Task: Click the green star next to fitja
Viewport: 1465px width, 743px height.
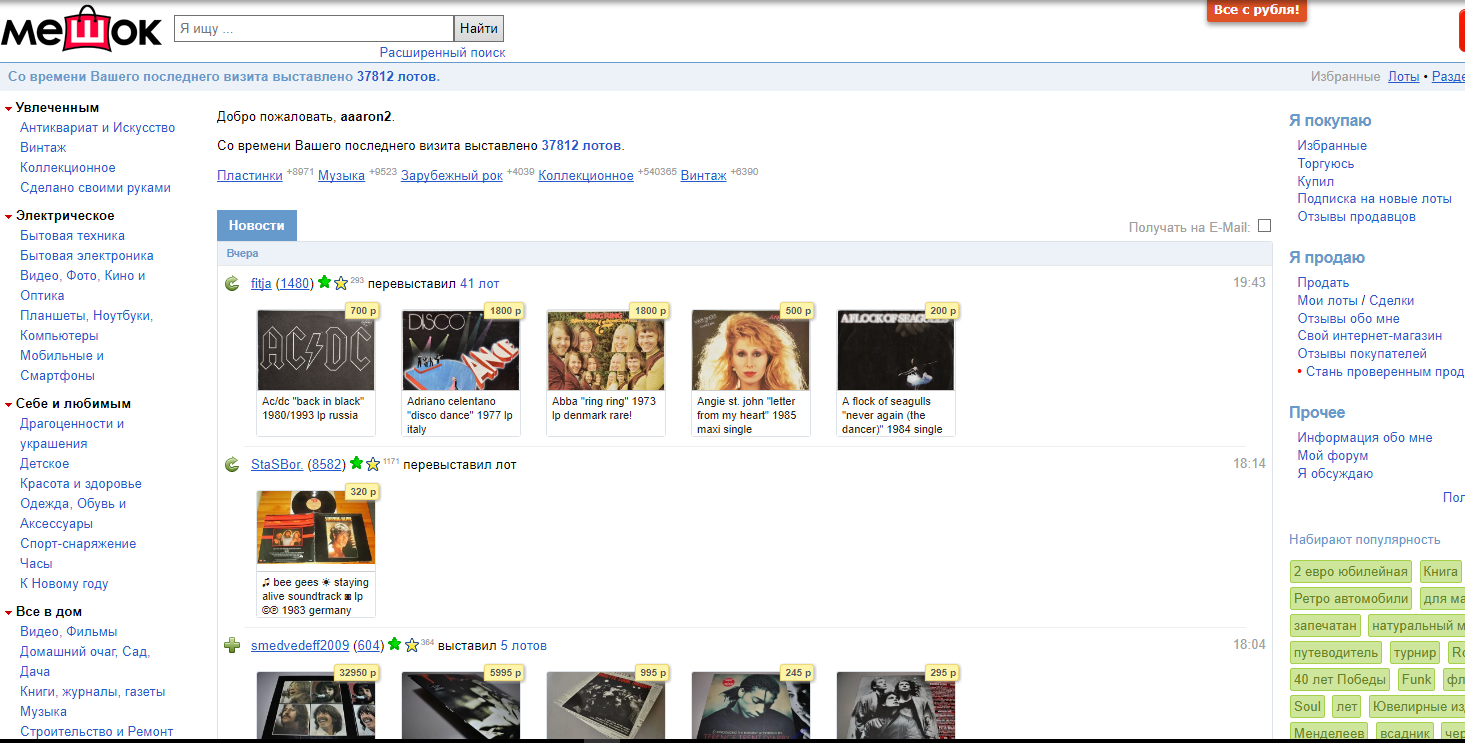Action: click(324, 283)
